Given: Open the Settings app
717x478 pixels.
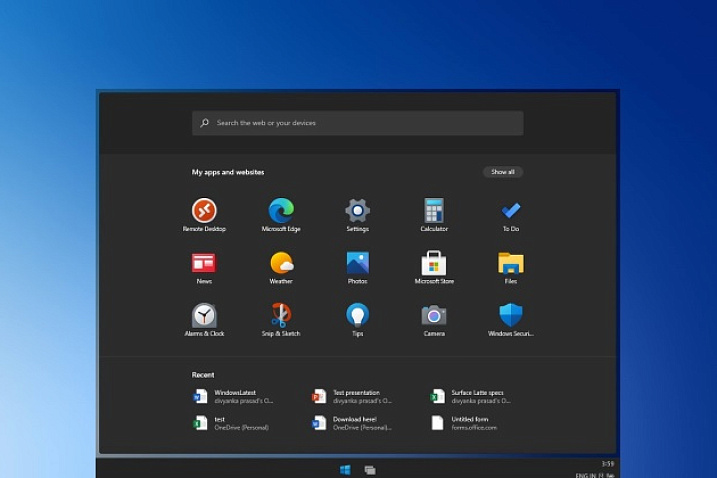Looking at the screenshot, I should tap(357, 215).
